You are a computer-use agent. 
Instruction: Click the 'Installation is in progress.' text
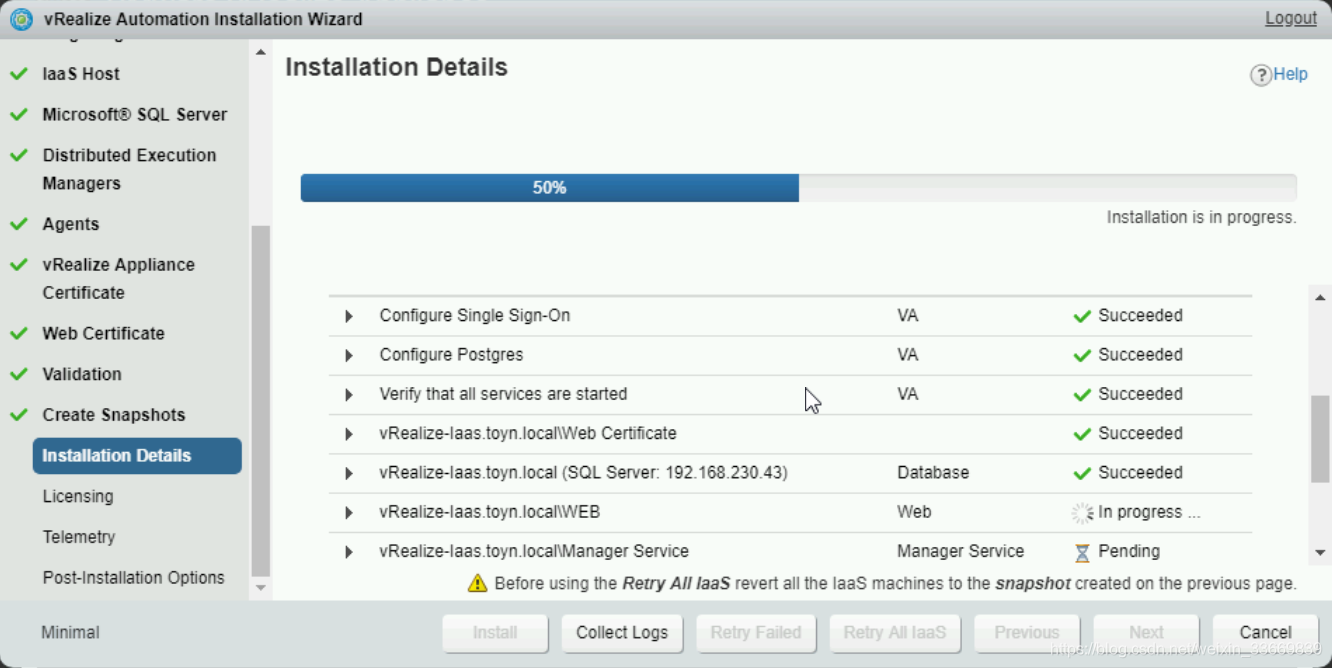[1201, 217]
